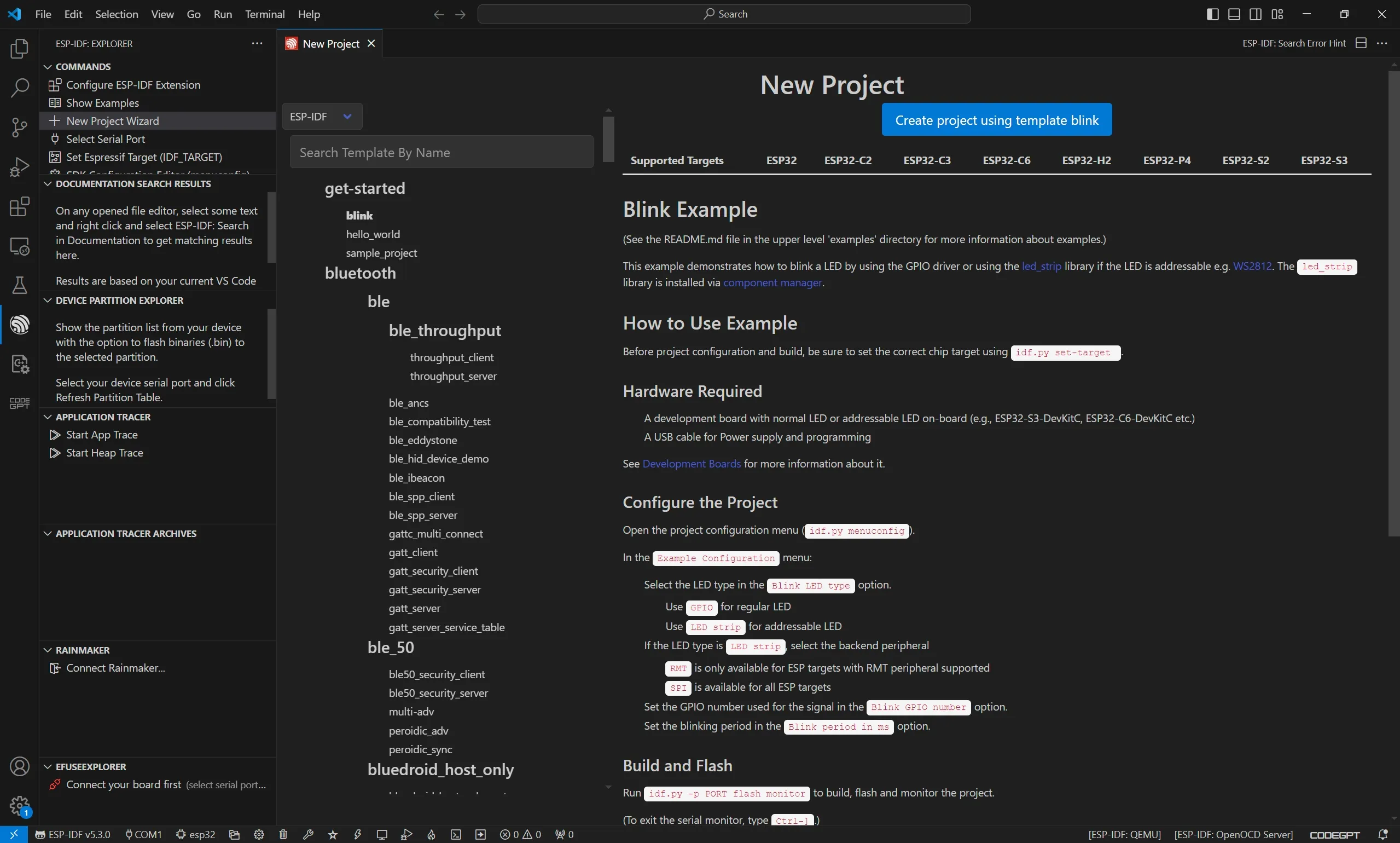This screenshot has width=1400, height=843.
Task: Collapse the Documentation Search Results section
Action: [x=48, y=184]
